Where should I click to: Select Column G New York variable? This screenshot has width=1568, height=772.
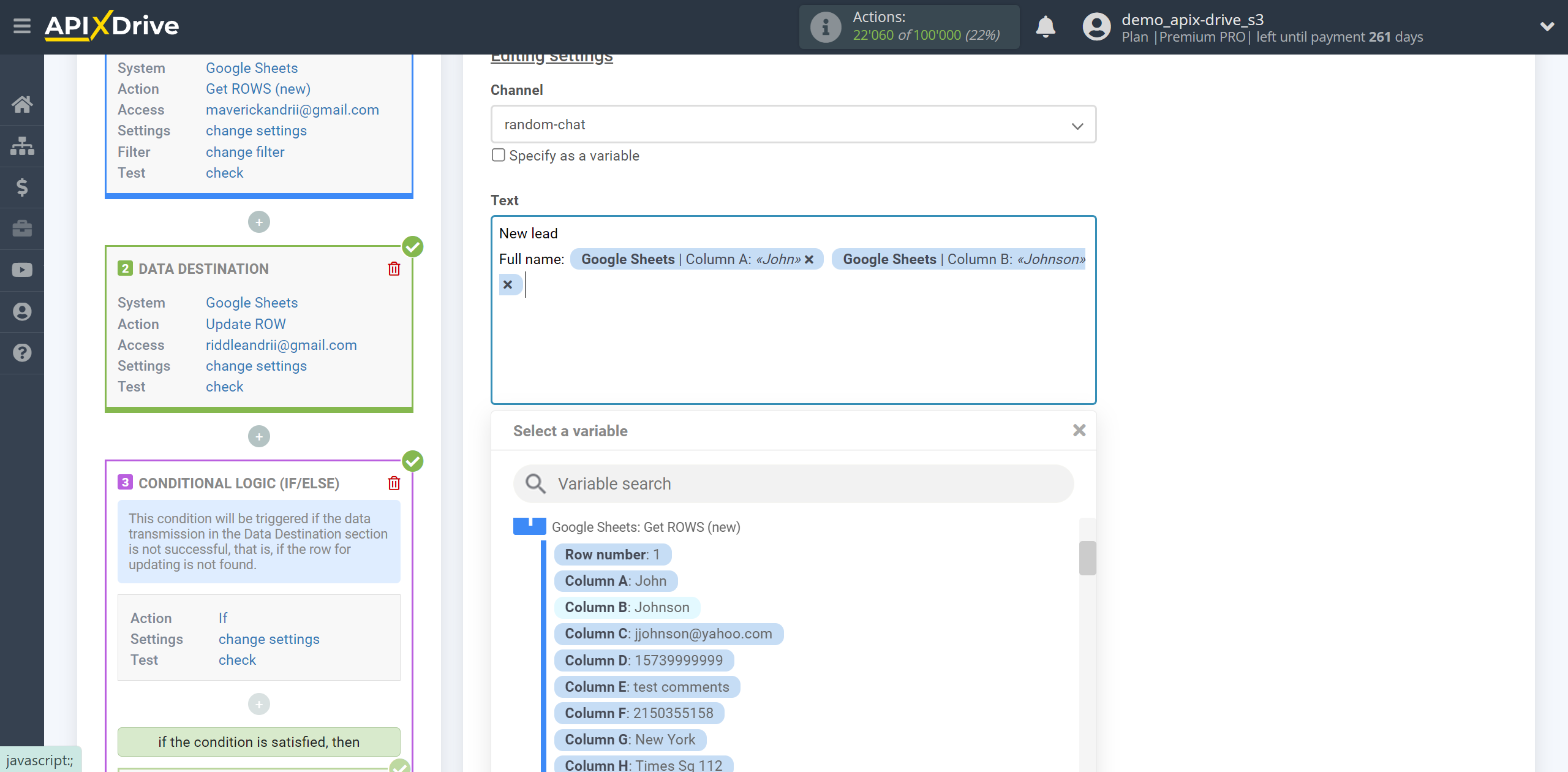[x=630, y=740]
